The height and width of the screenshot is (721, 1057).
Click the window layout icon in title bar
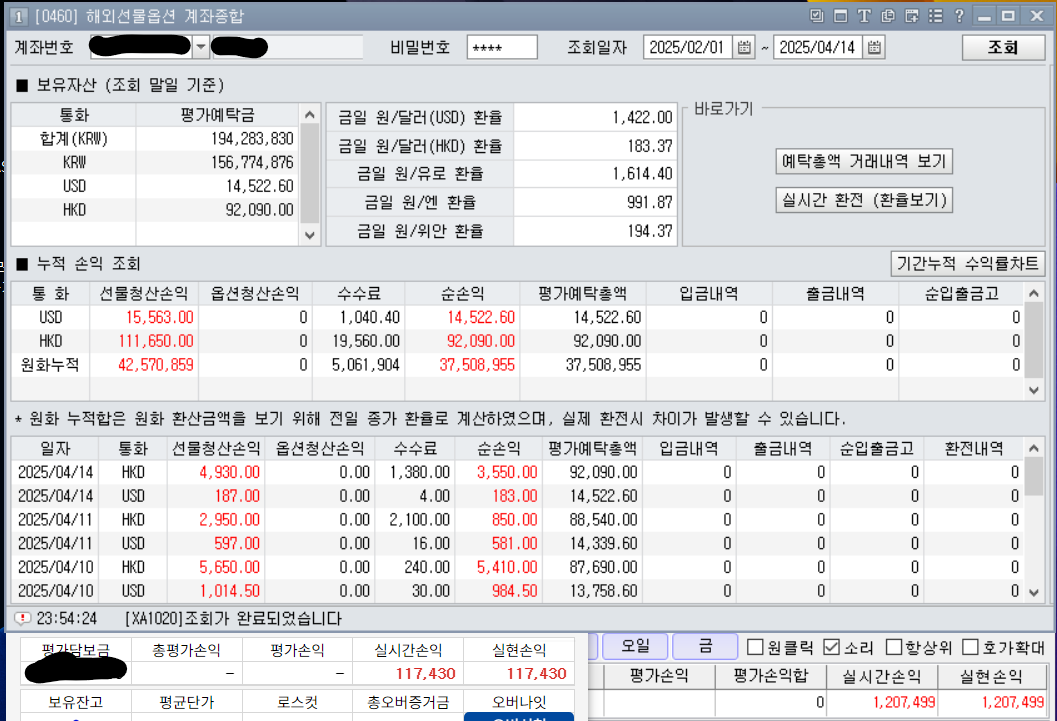(841, 16)
